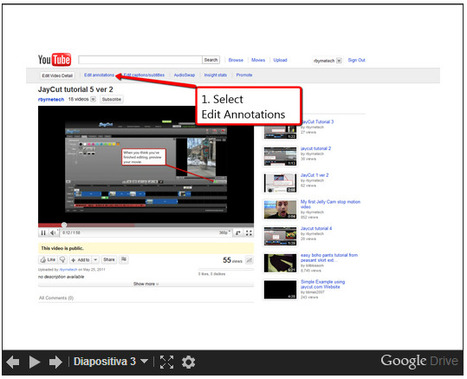Select the Edit annotations tab

[x=99, y=75]
